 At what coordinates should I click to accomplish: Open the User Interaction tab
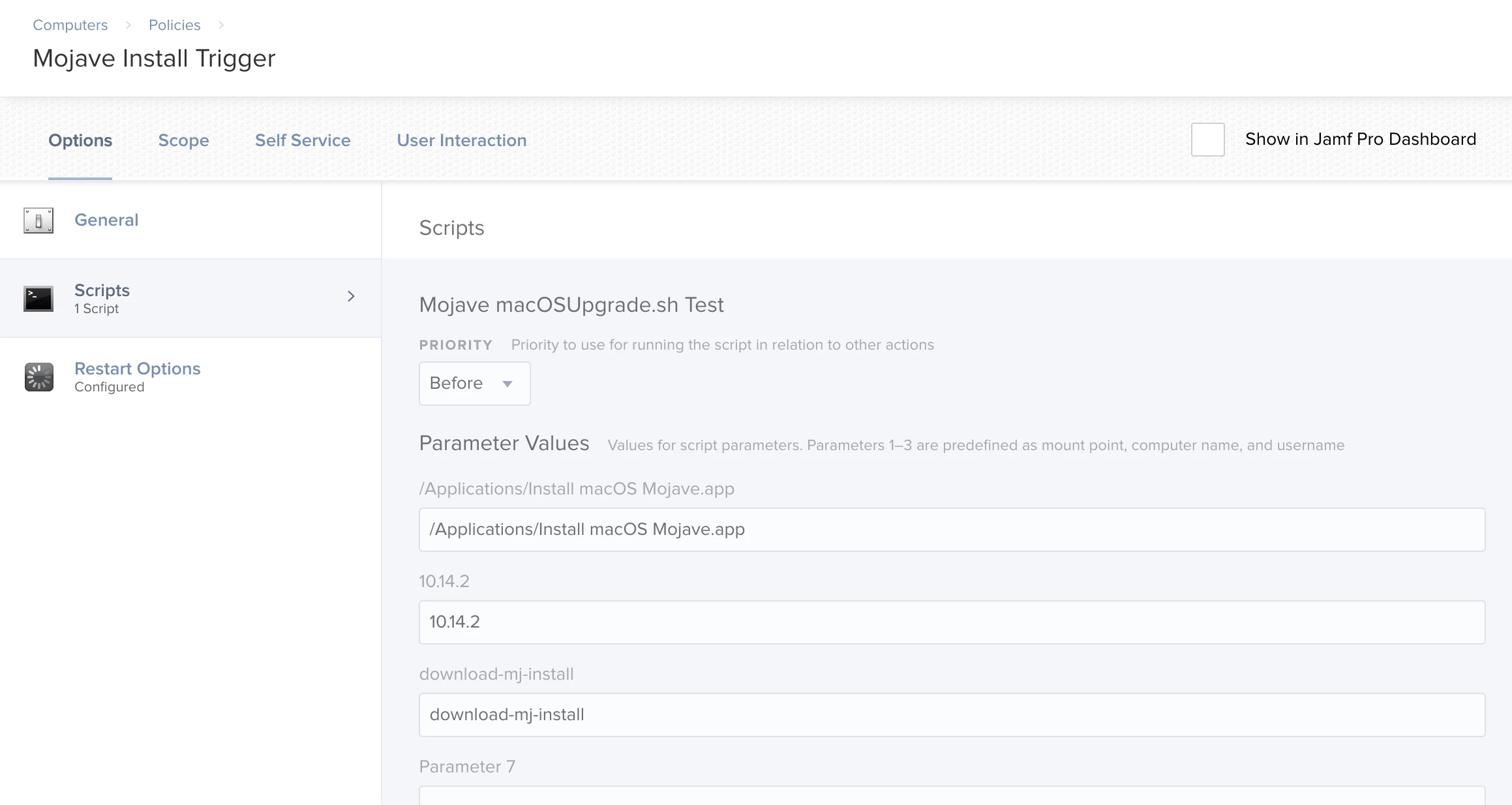(462, 140)
